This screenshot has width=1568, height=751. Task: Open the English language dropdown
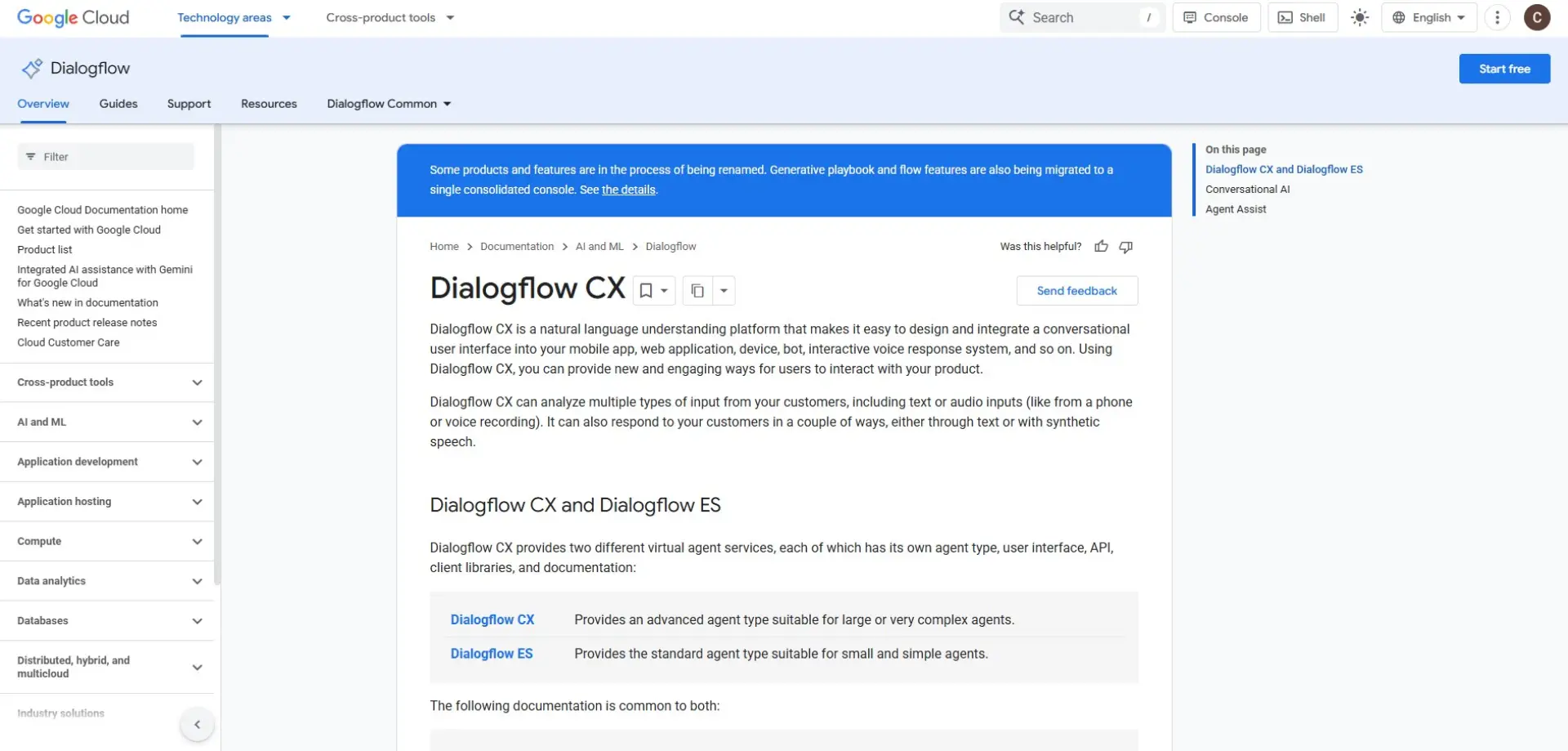coord(1429,17)
